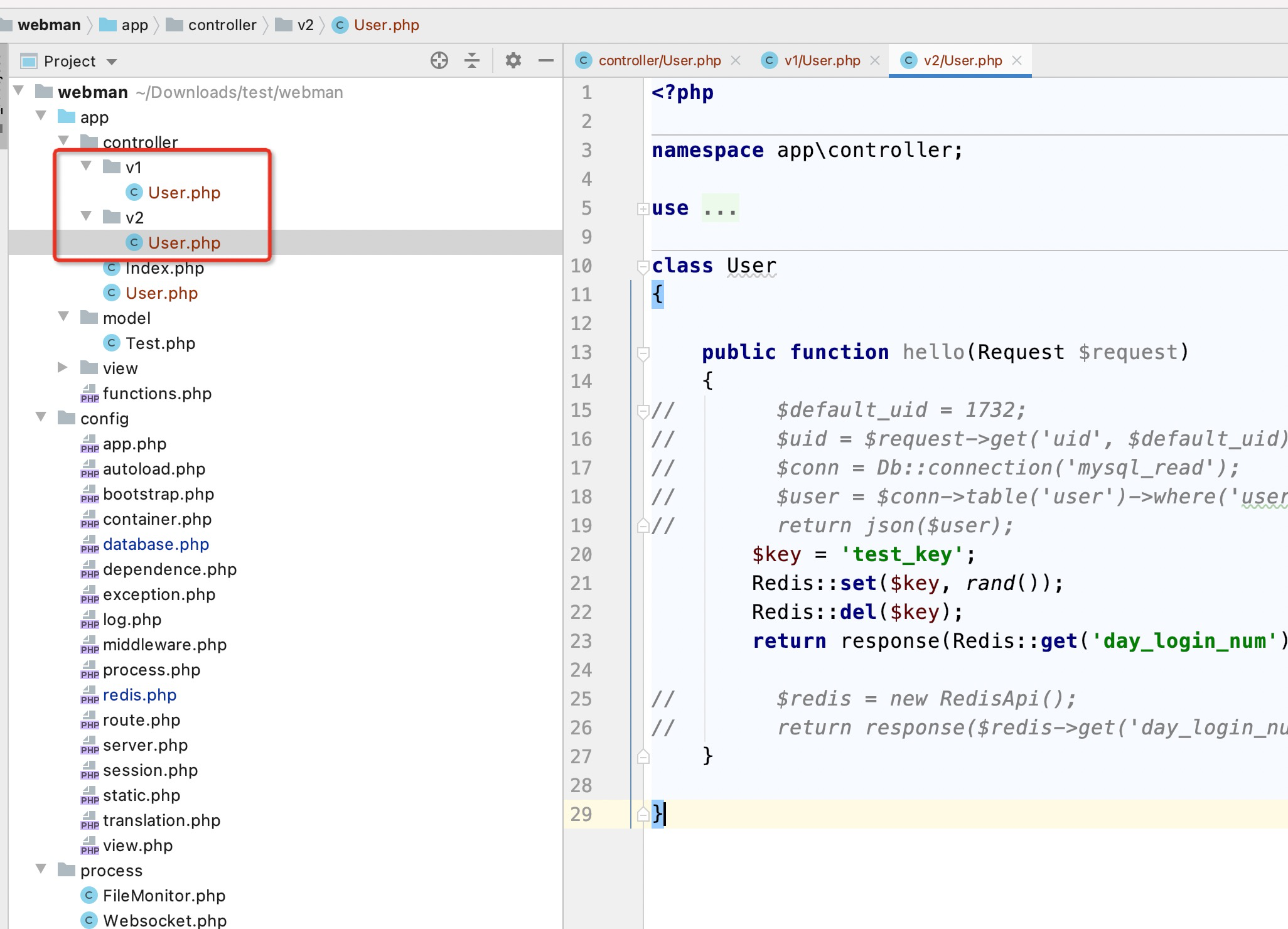The height and width of the screenshot is (929, 1288).
Task: Open bootstrap.php in config
Action: click(x=158, y=494)
